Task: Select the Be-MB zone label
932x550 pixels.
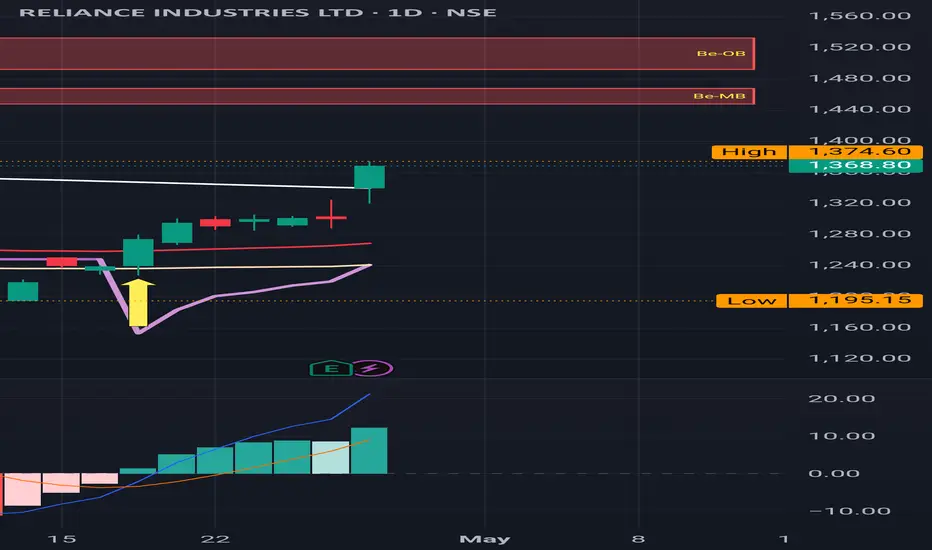Action: pyautogui.click(x=719, y=96)
